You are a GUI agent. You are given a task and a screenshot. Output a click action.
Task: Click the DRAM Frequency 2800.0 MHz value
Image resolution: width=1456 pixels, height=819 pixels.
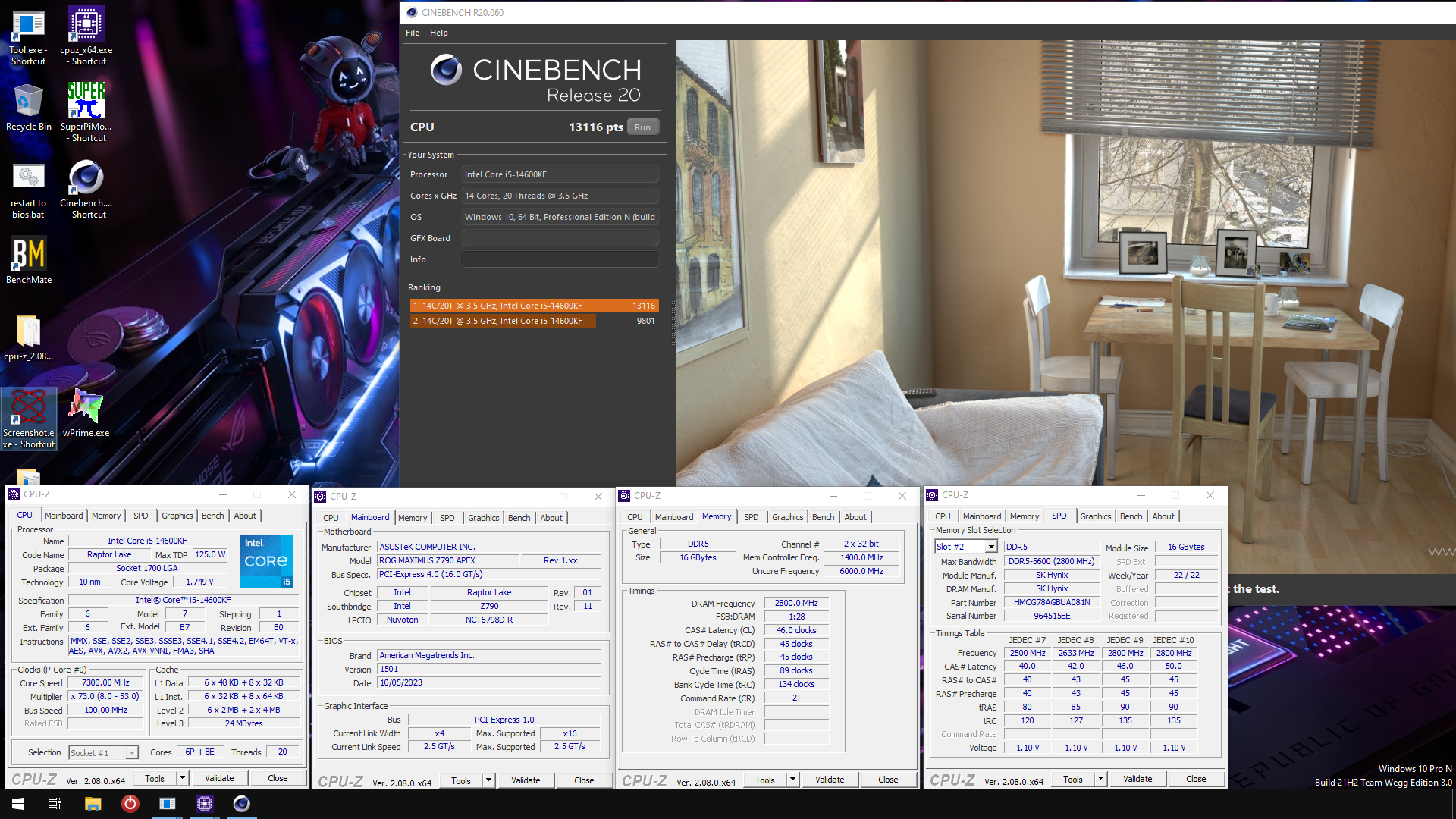pyautogui.click(x=796, y=604)
